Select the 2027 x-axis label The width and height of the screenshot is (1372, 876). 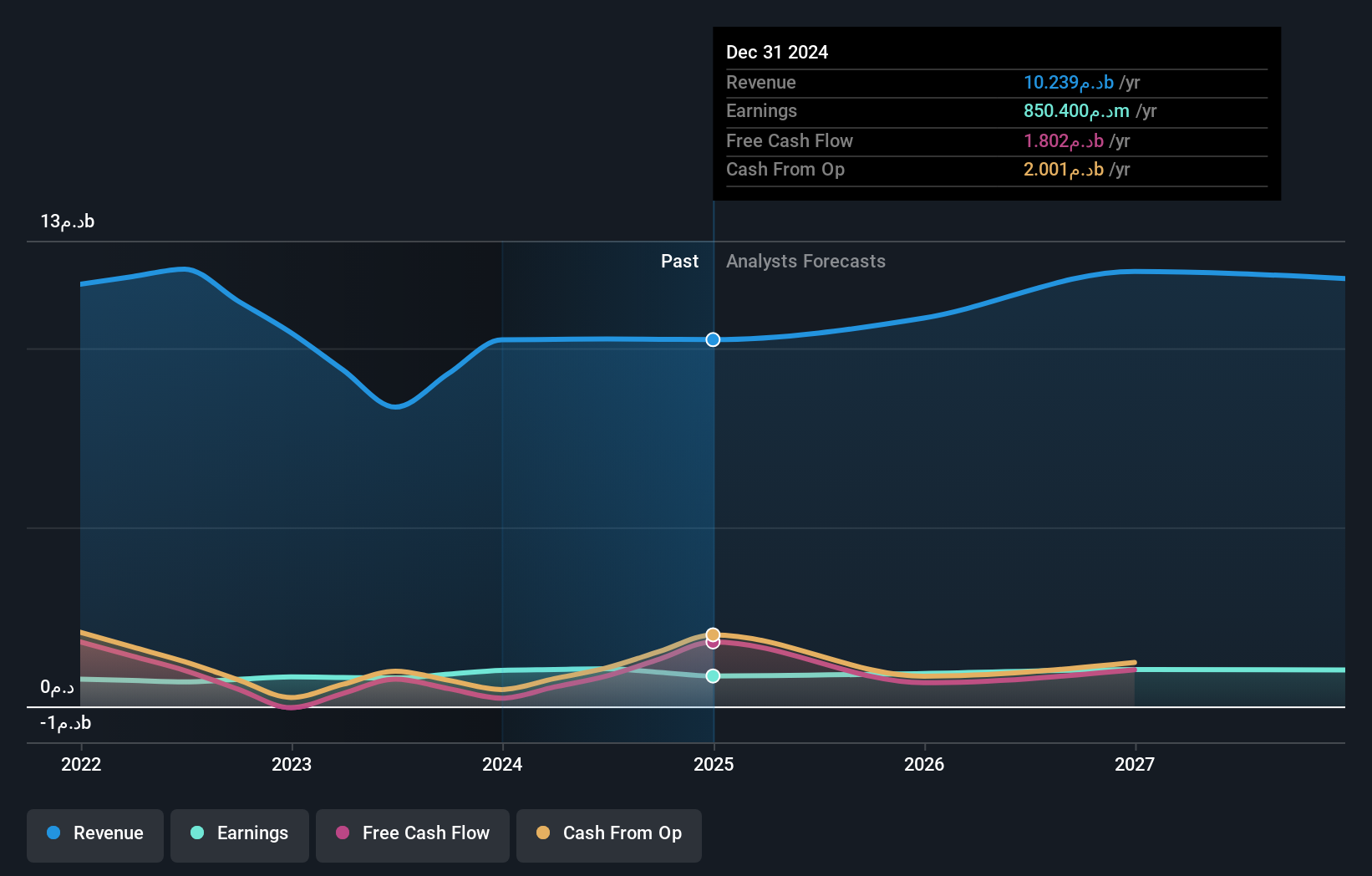point(1135,764)
